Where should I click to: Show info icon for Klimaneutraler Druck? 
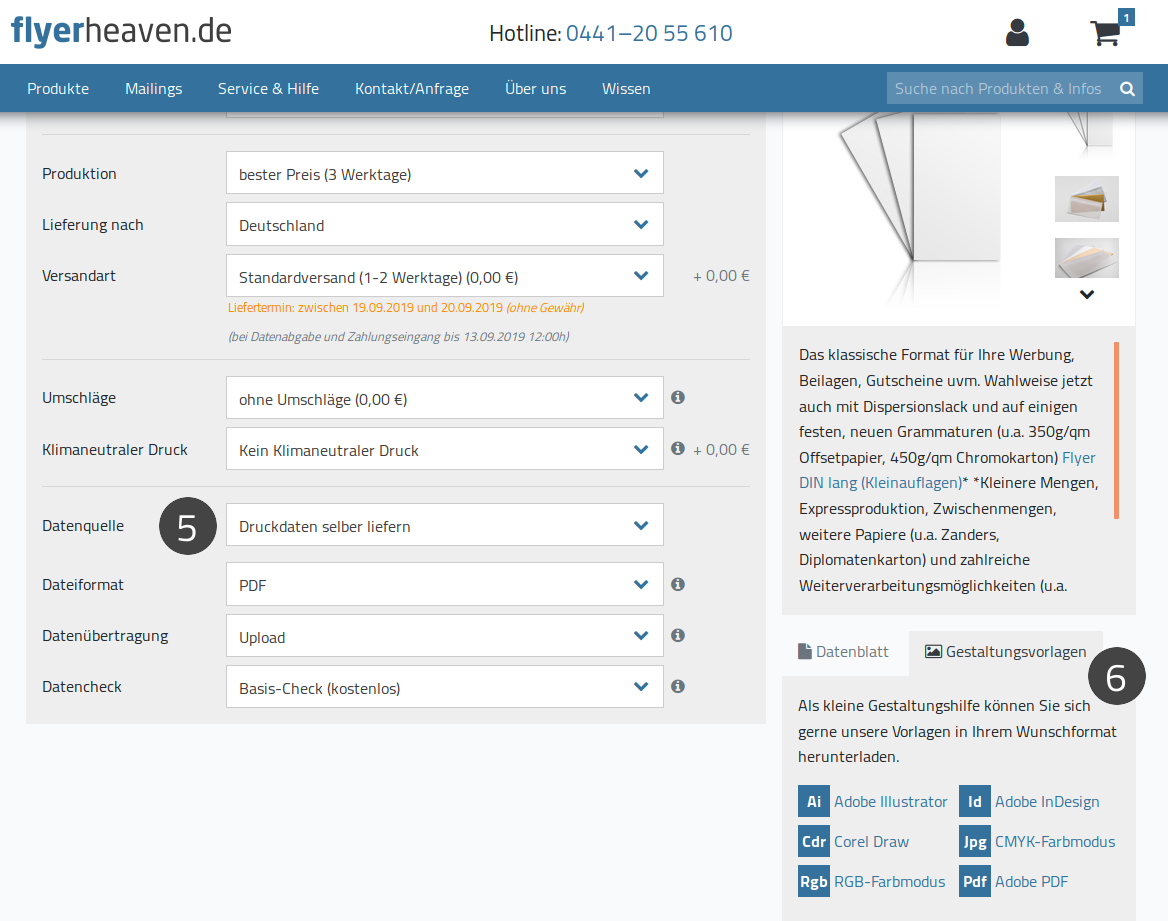[677, 449]
